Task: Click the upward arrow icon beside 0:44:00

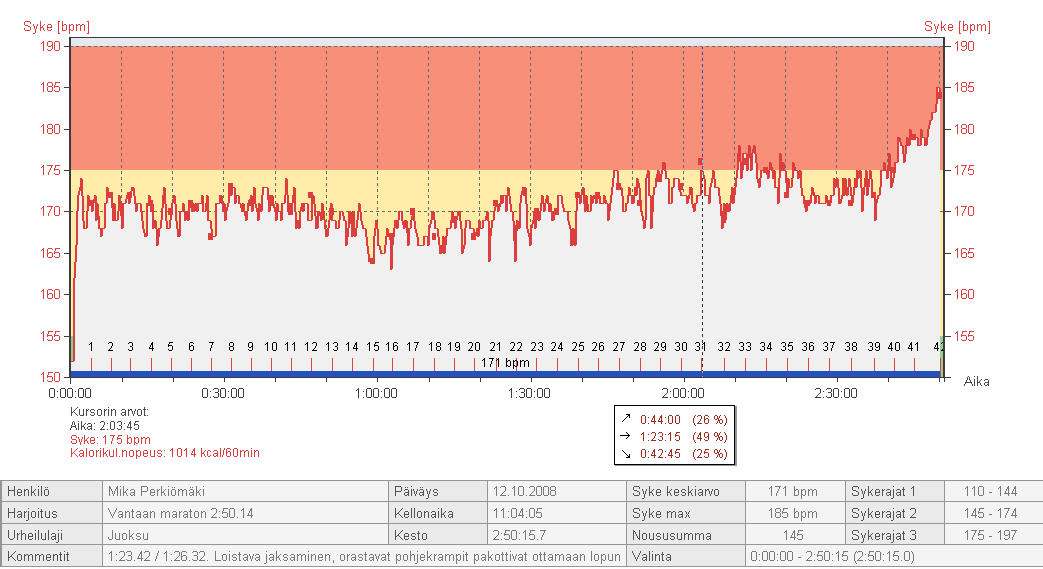Action: [x=625, y=420]
